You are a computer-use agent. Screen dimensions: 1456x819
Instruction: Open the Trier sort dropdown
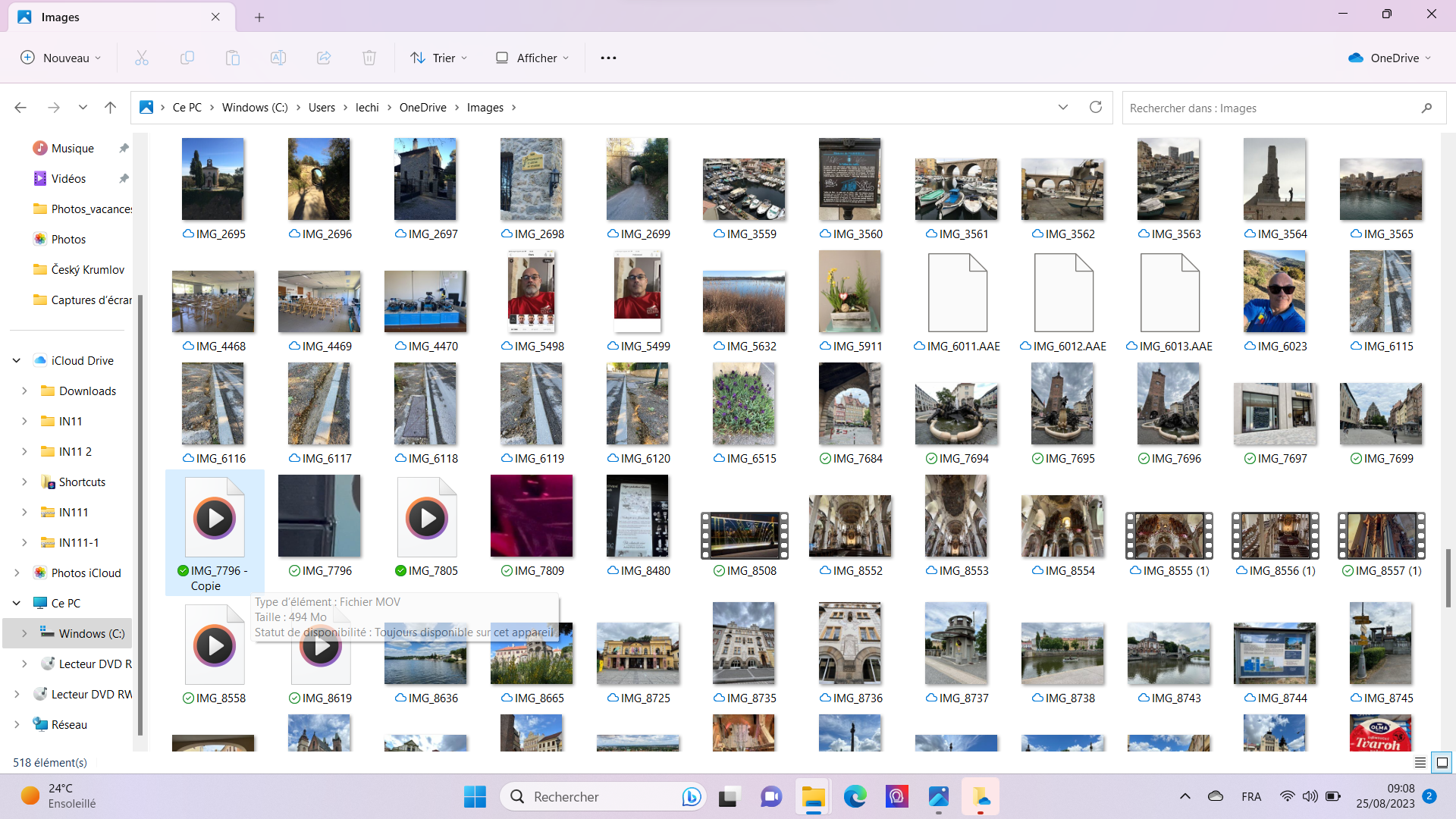439,58
